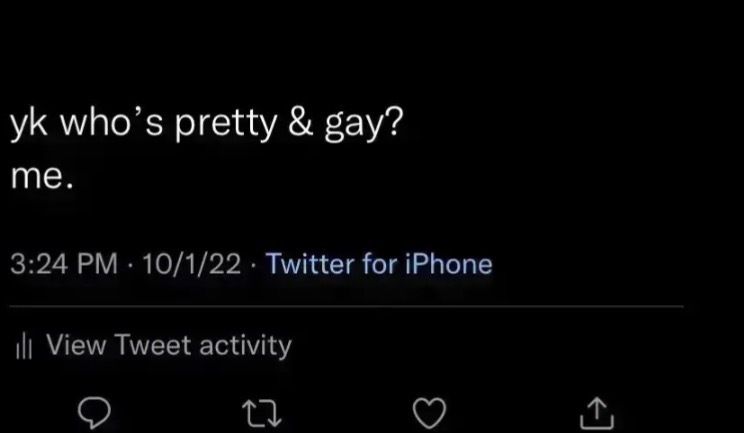Image resolution: width=744 pixels, height=433 pixels.
Task: Open the share menu via upload arrow icon
Action: (597, 413)
